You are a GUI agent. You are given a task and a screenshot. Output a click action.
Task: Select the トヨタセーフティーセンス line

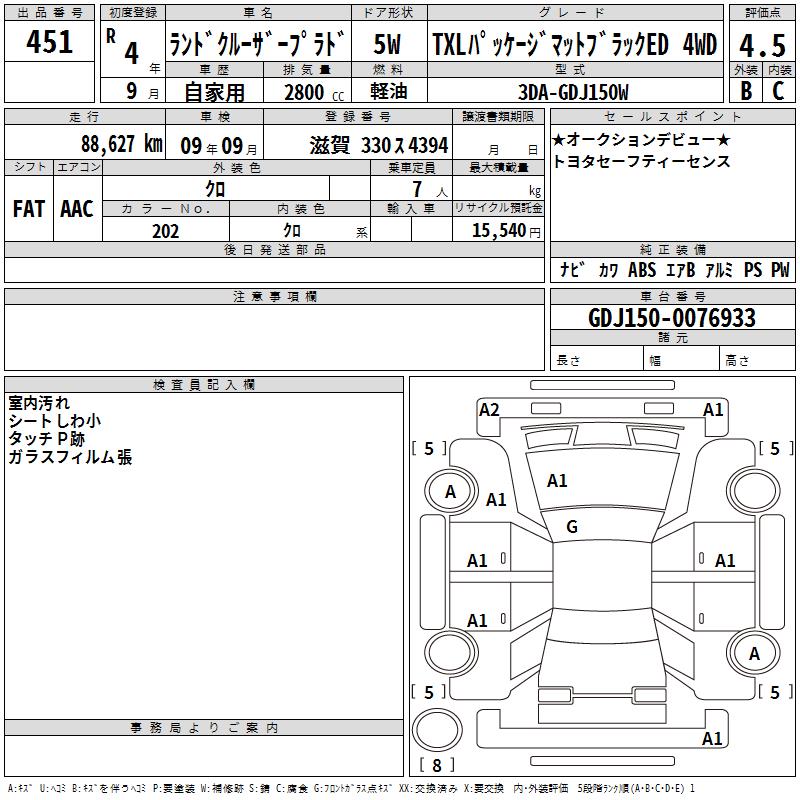641,162
